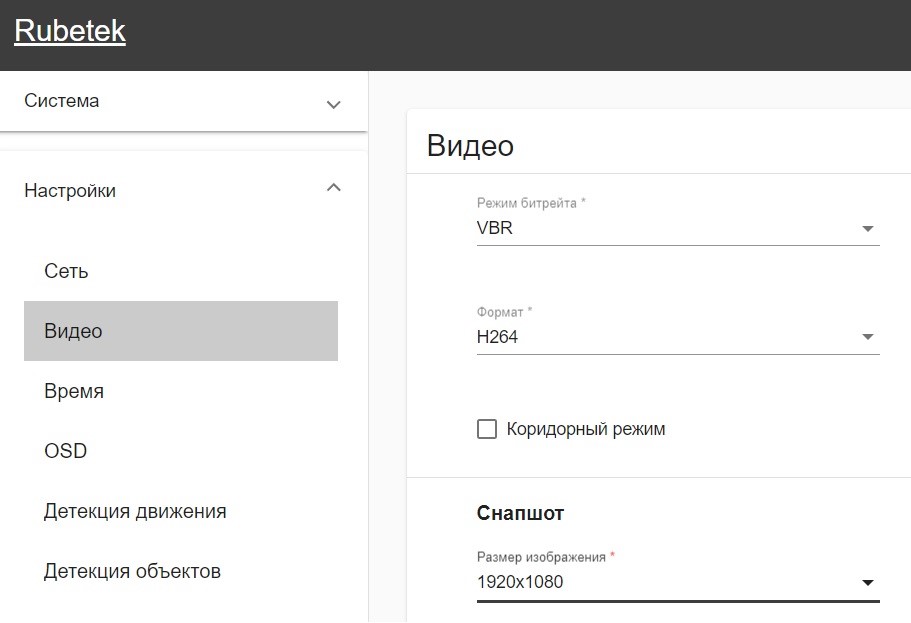Open the Детекция объектов page
911x623 pixels.
point(132,571)
